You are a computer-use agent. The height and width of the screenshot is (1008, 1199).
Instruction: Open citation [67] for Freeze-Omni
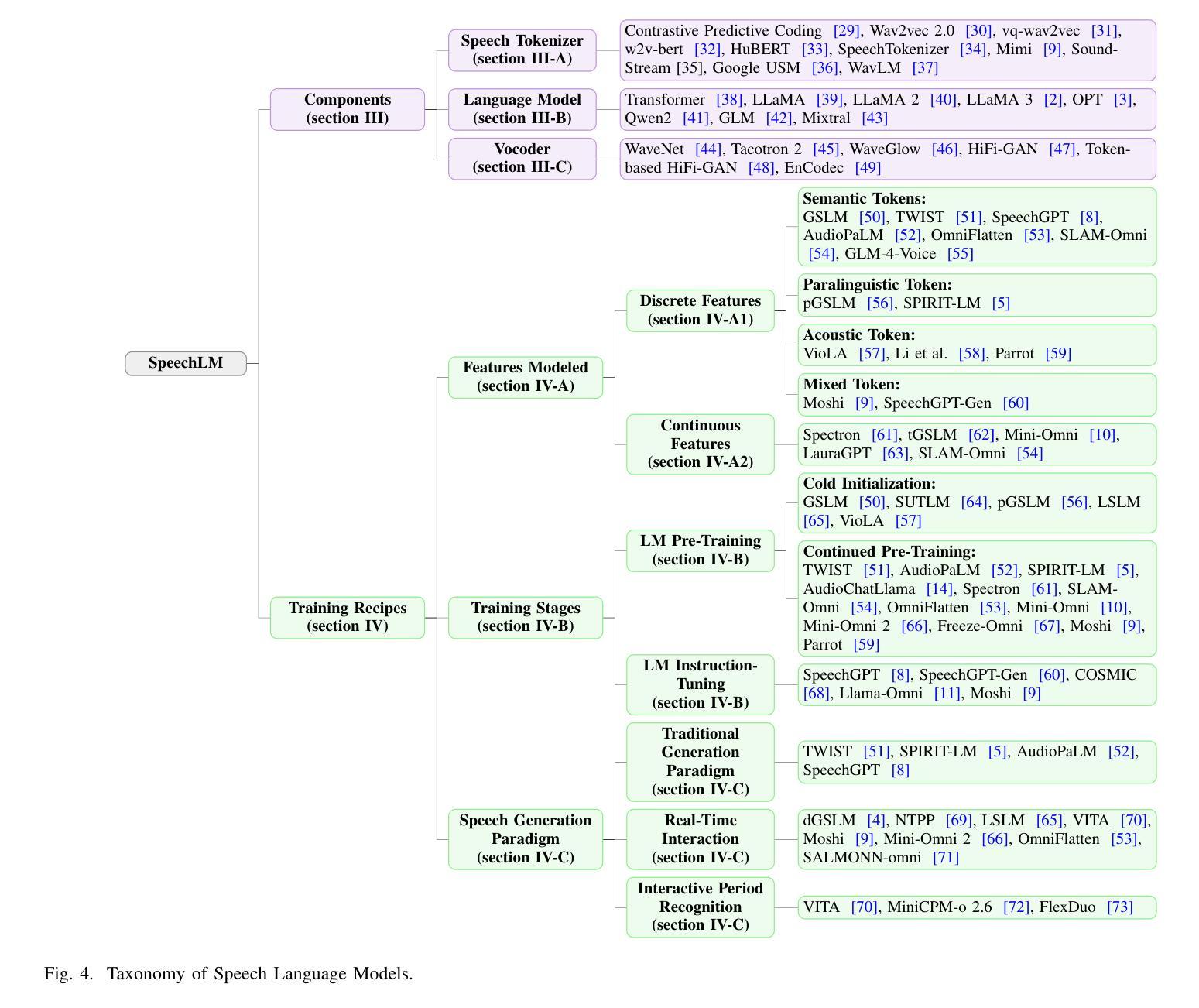(1047, 626)
